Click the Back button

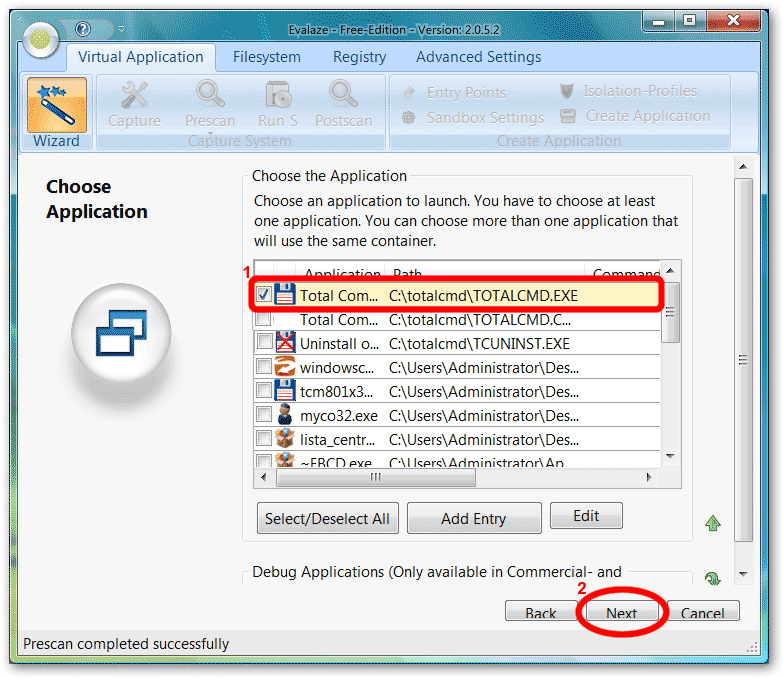(541, 611)
